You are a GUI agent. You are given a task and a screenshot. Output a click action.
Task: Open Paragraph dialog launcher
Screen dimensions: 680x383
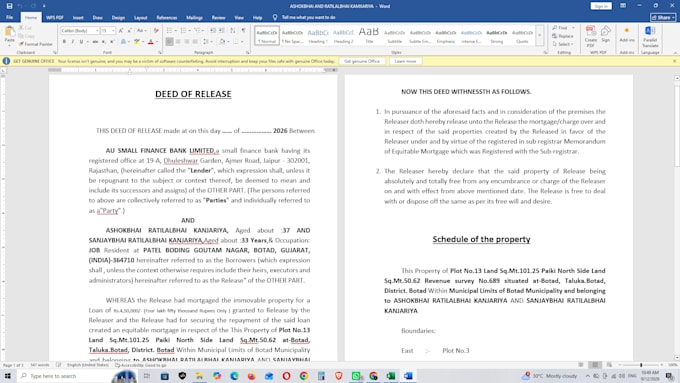248,52
